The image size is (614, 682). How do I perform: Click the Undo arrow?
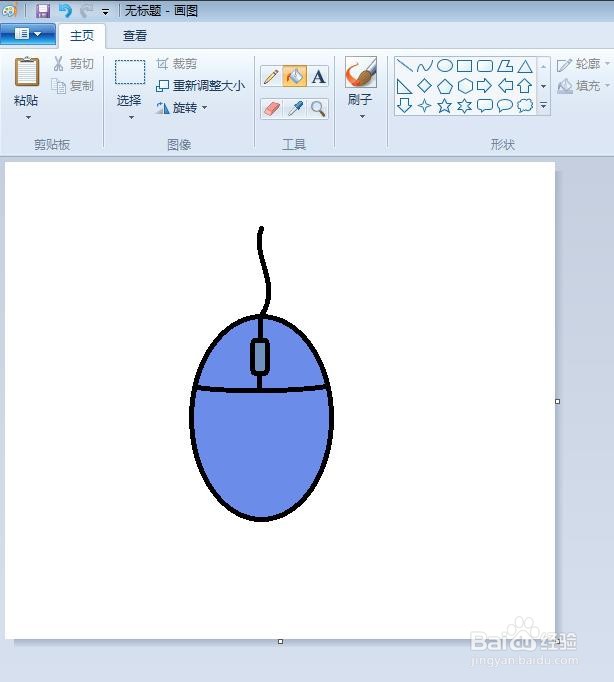[65, 10]
